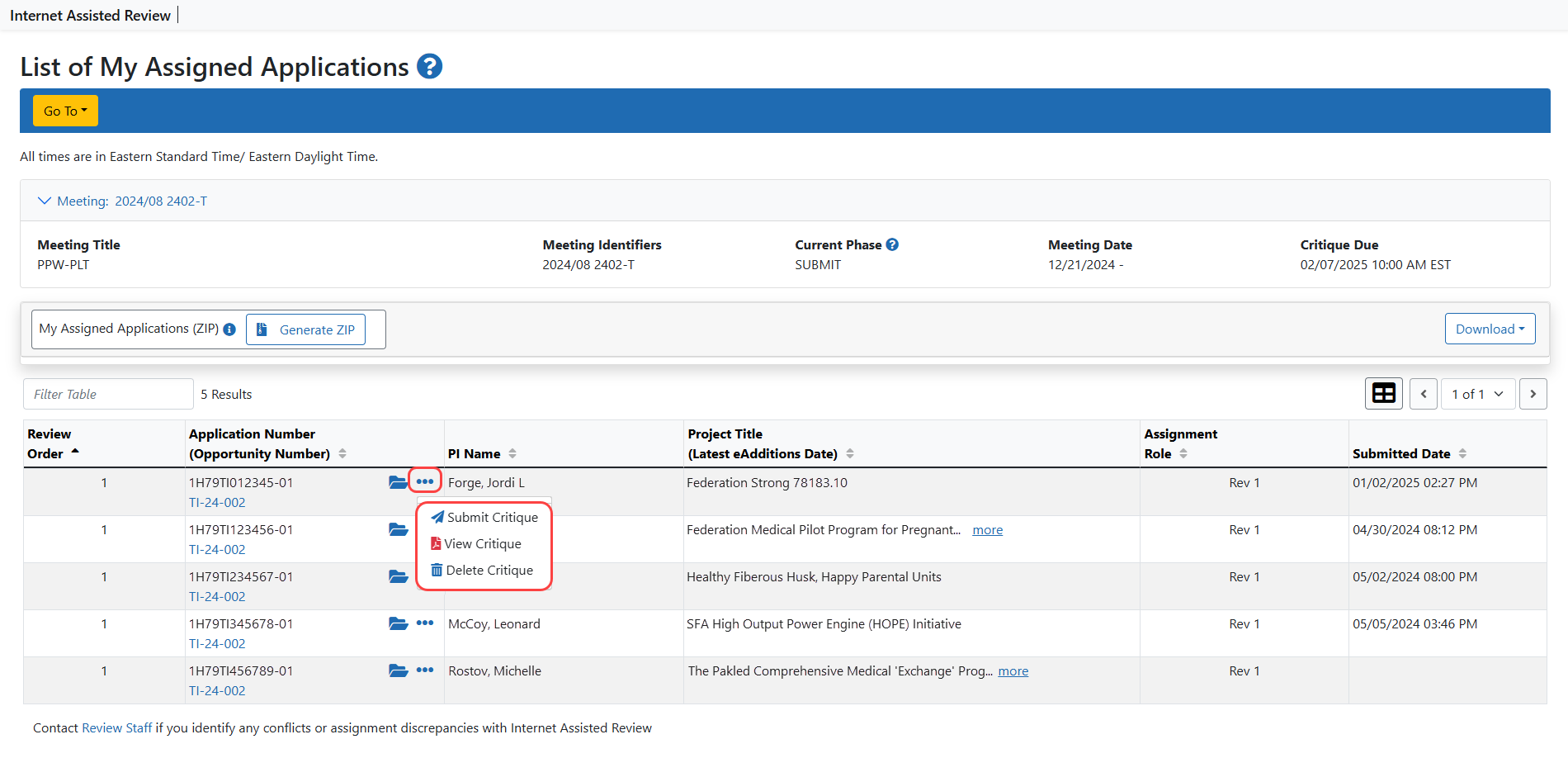Click more link for The Pakled Comprehensive Medical

click(x=1013, y=671)
